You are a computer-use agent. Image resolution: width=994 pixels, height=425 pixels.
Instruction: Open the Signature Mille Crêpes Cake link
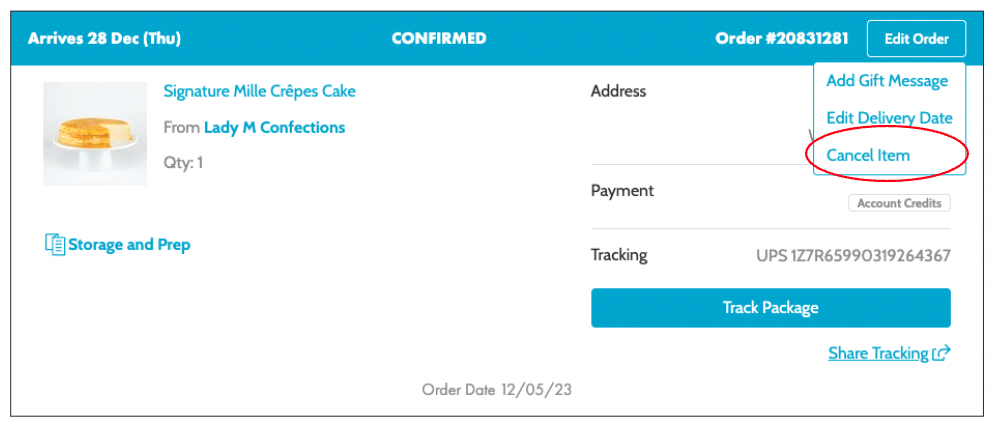click(x=259, y=91)
